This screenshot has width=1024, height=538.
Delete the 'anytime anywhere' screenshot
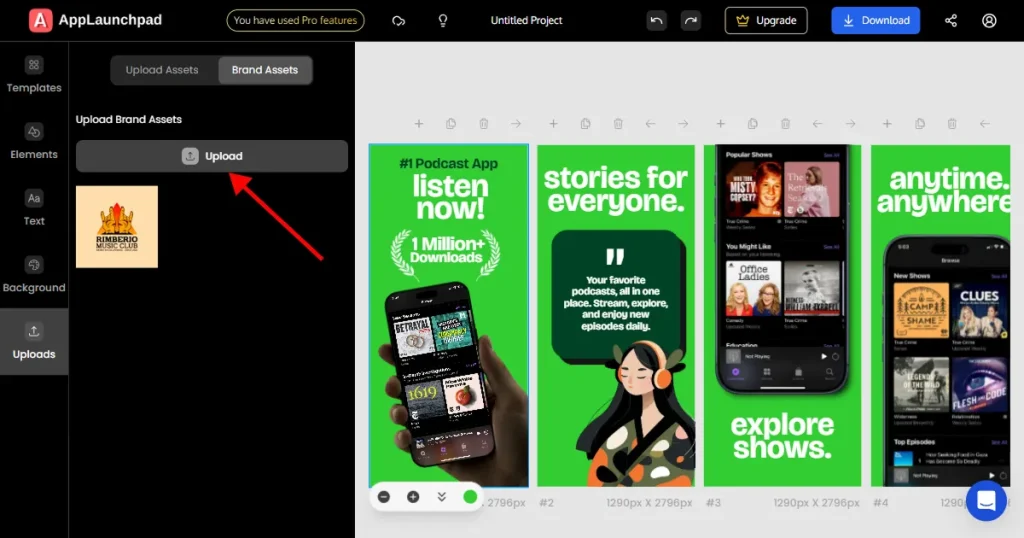coord(952,123)
